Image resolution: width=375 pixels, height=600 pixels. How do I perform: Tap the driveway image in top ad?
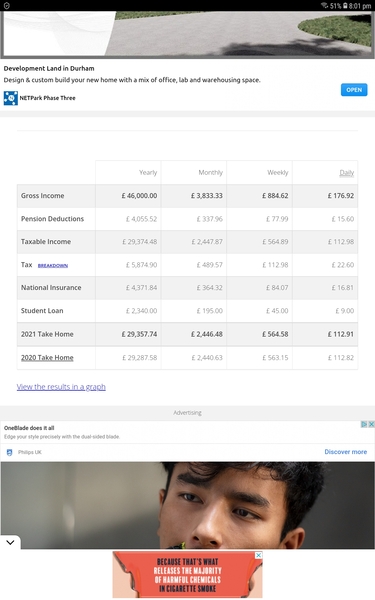[x=188, y=34]
